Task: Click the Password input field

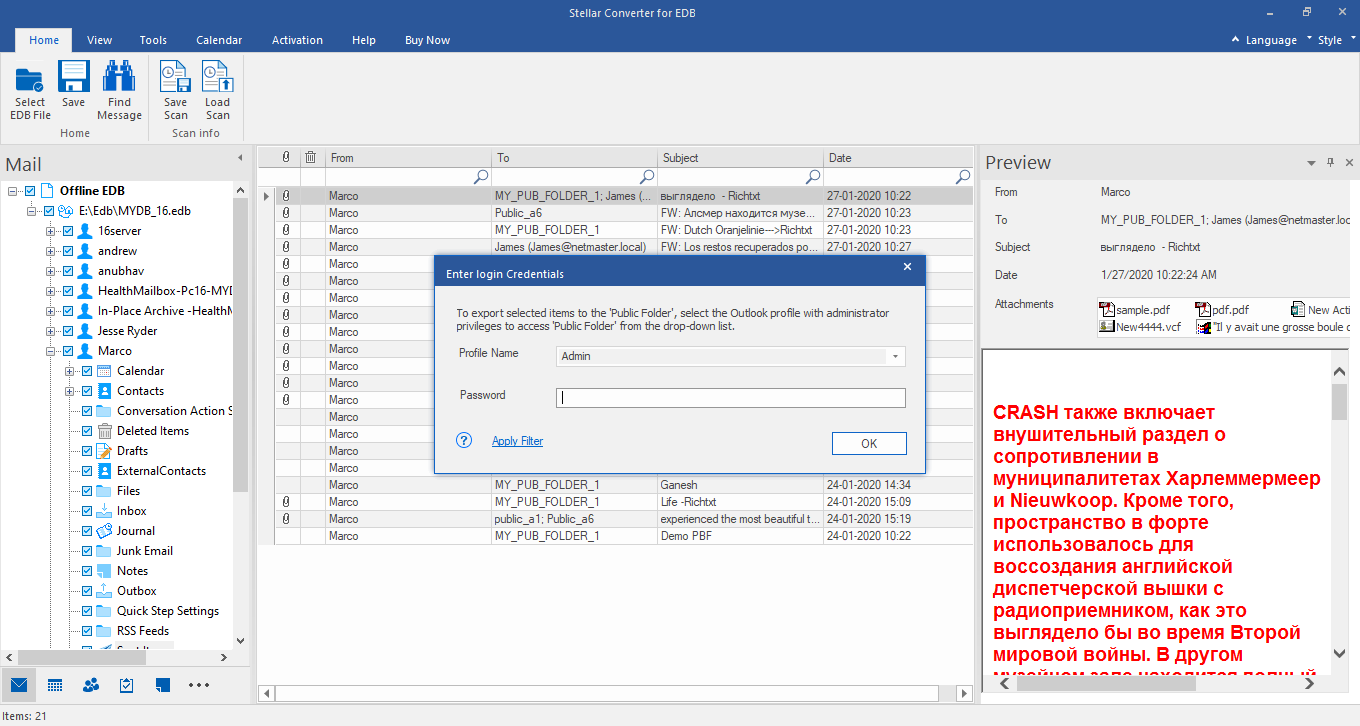Action: pyautogui.click(x=730, y=398)
